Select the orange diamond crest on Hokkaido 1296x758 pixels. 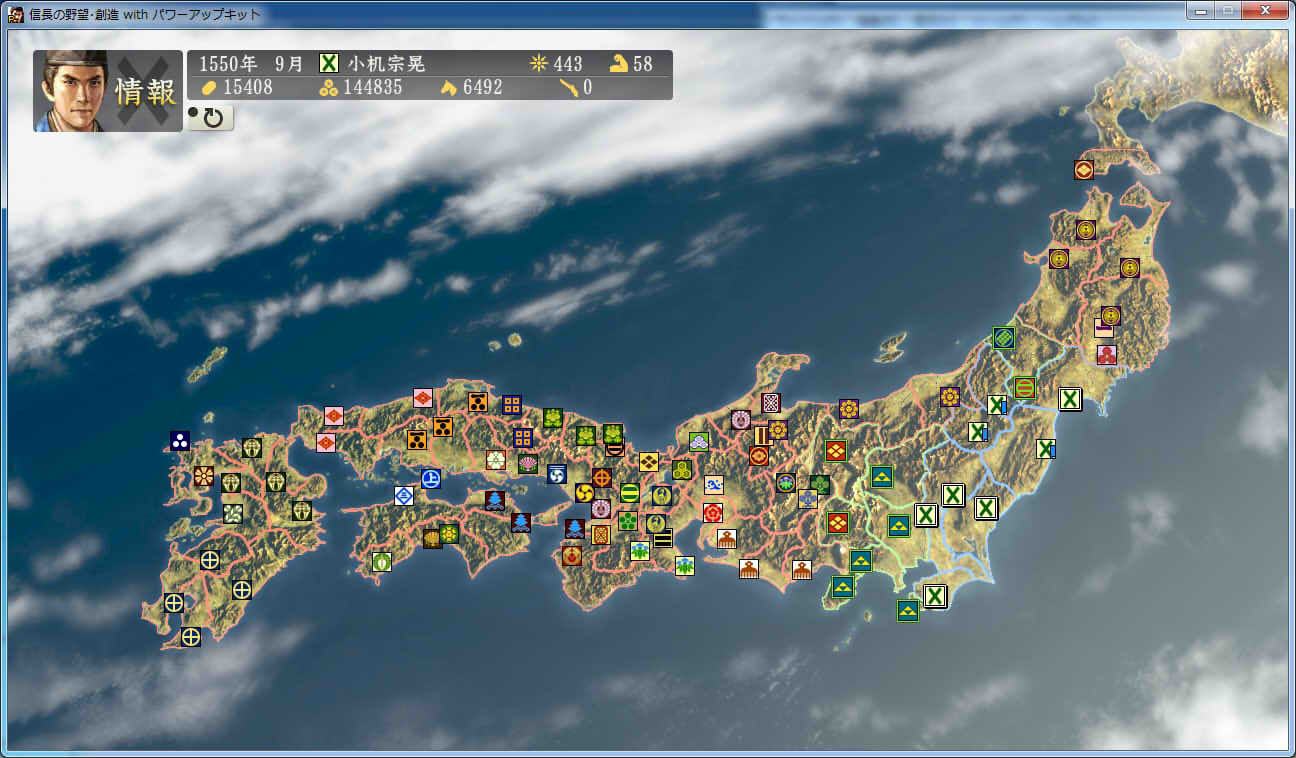point(1084,170)
